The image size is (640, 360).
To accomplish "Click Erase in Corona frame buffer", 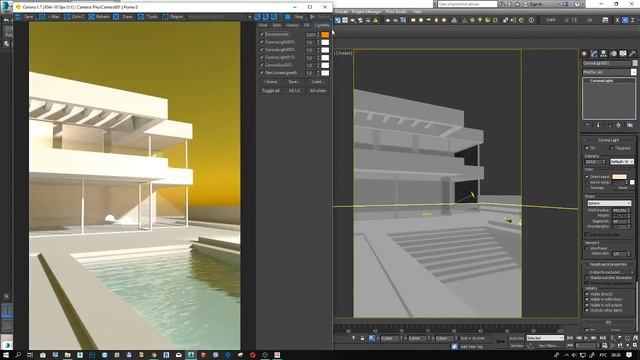I will (x=123, y=17).
